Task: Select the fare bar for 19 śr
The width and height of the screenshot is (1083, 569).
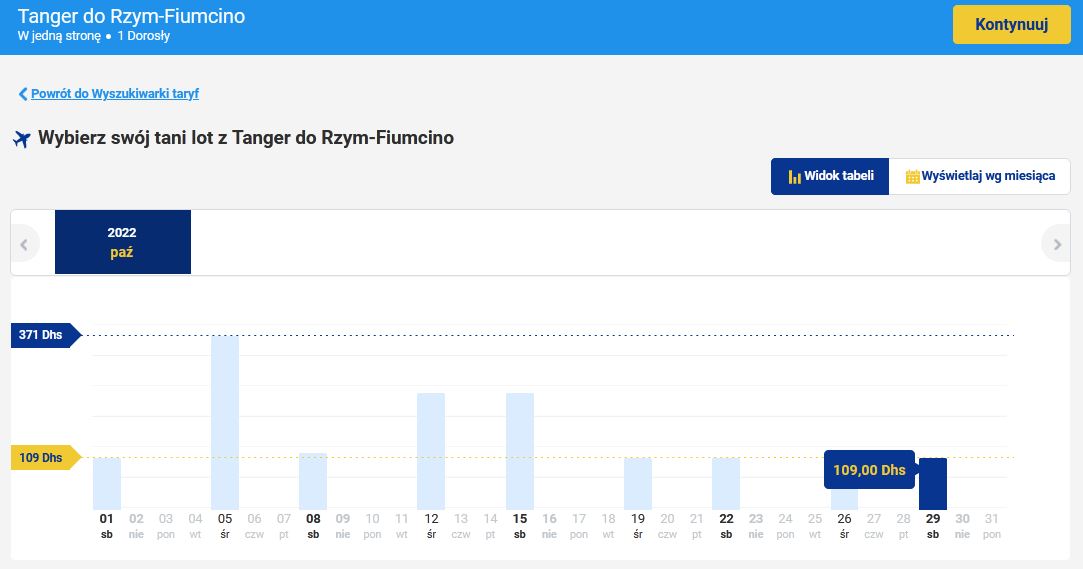Action: (x=638, y=483)
